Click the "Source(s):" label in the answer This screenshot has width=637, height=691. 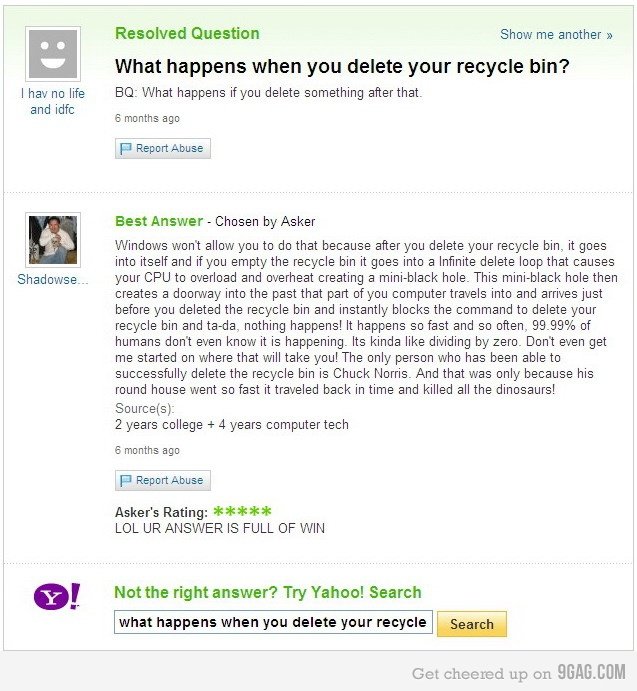click(x=145, y=408)
